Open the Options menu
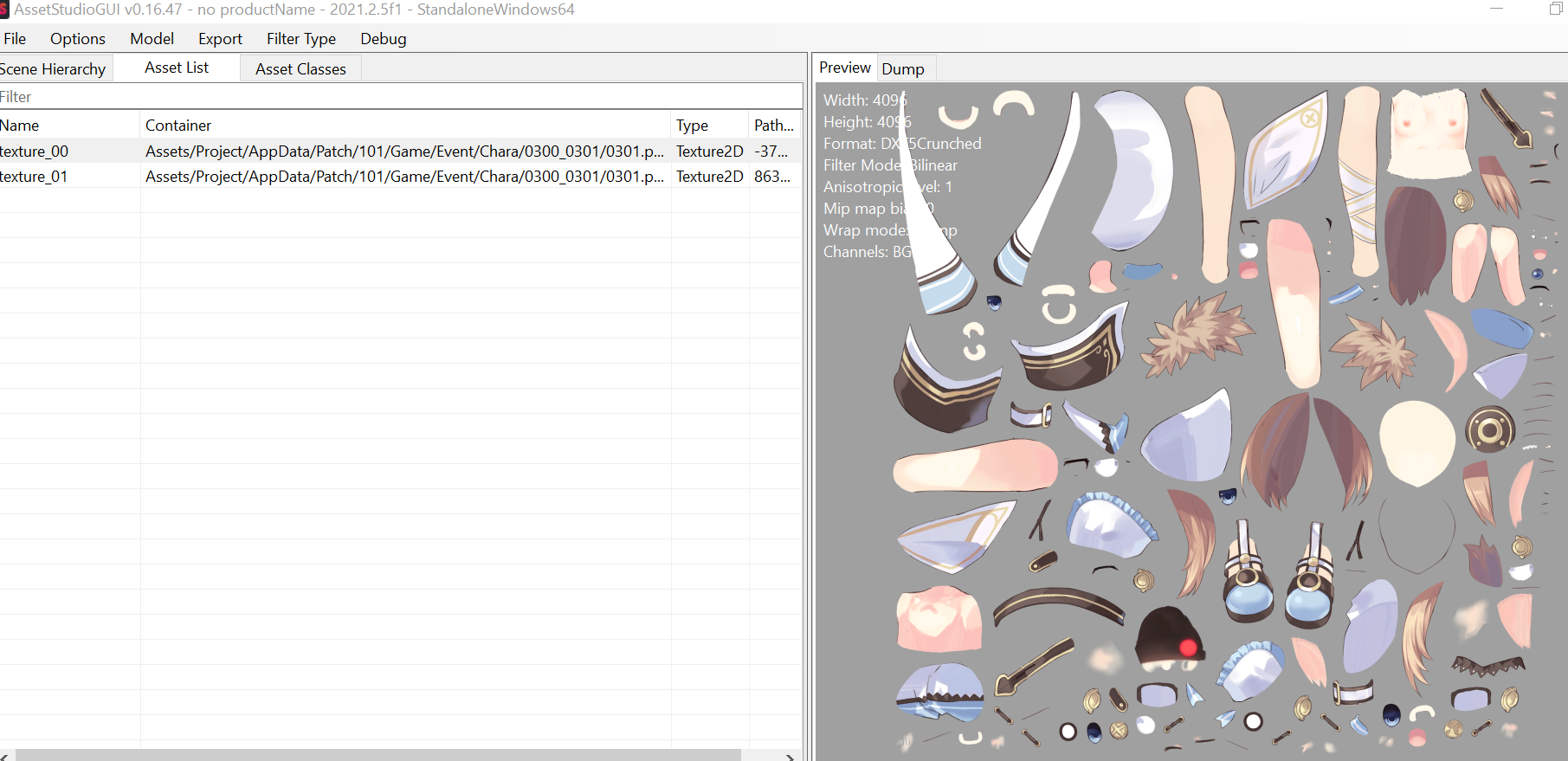Image resolution: width=1568 pixels, height=761 pixels. tap(77, 39)
